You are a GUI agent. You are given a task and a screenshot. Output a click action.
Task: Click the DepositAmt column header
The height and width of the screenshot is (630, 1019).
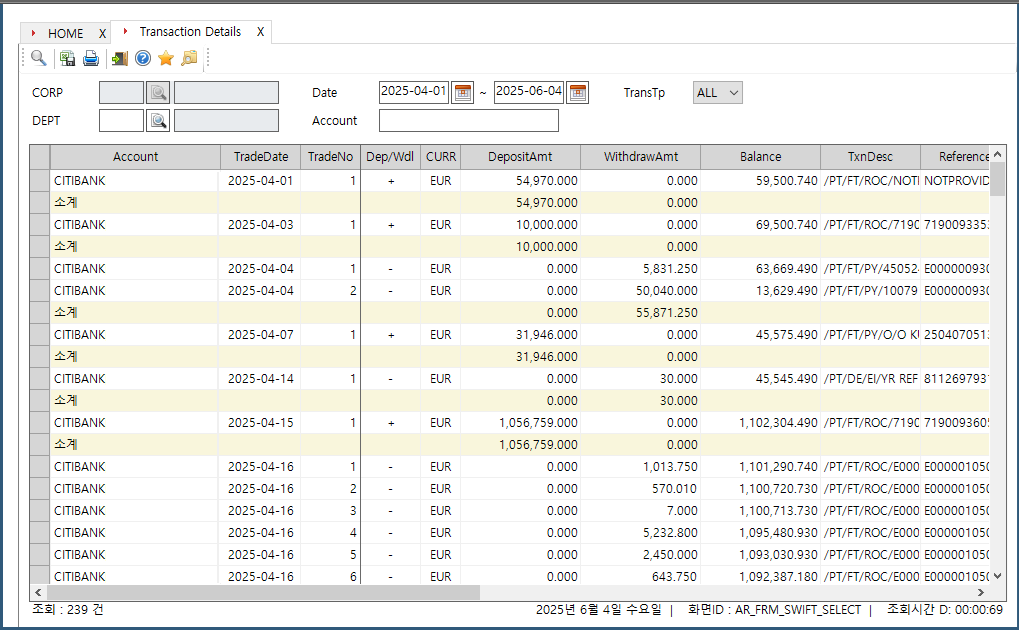(x=520, y=157)
